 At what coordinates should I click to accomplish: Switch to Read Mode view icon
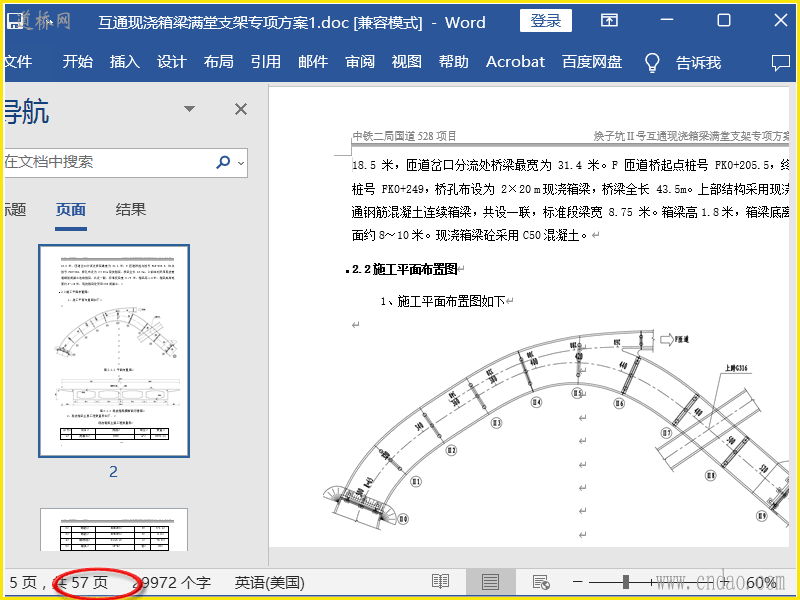click(x=440, y=582)
